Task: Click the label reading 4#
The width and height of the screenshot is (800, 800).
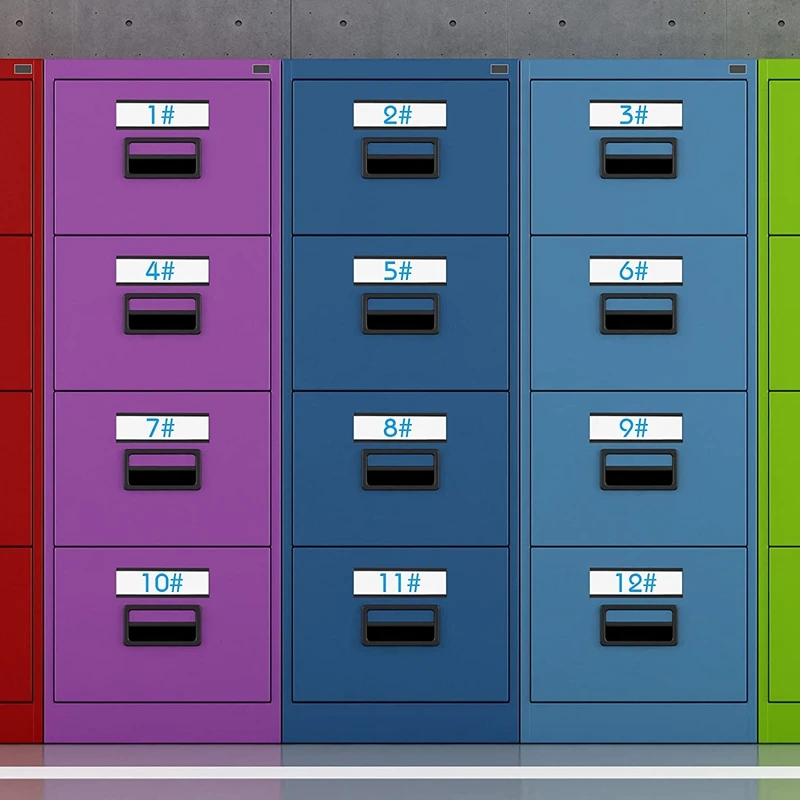Action: 162,271
